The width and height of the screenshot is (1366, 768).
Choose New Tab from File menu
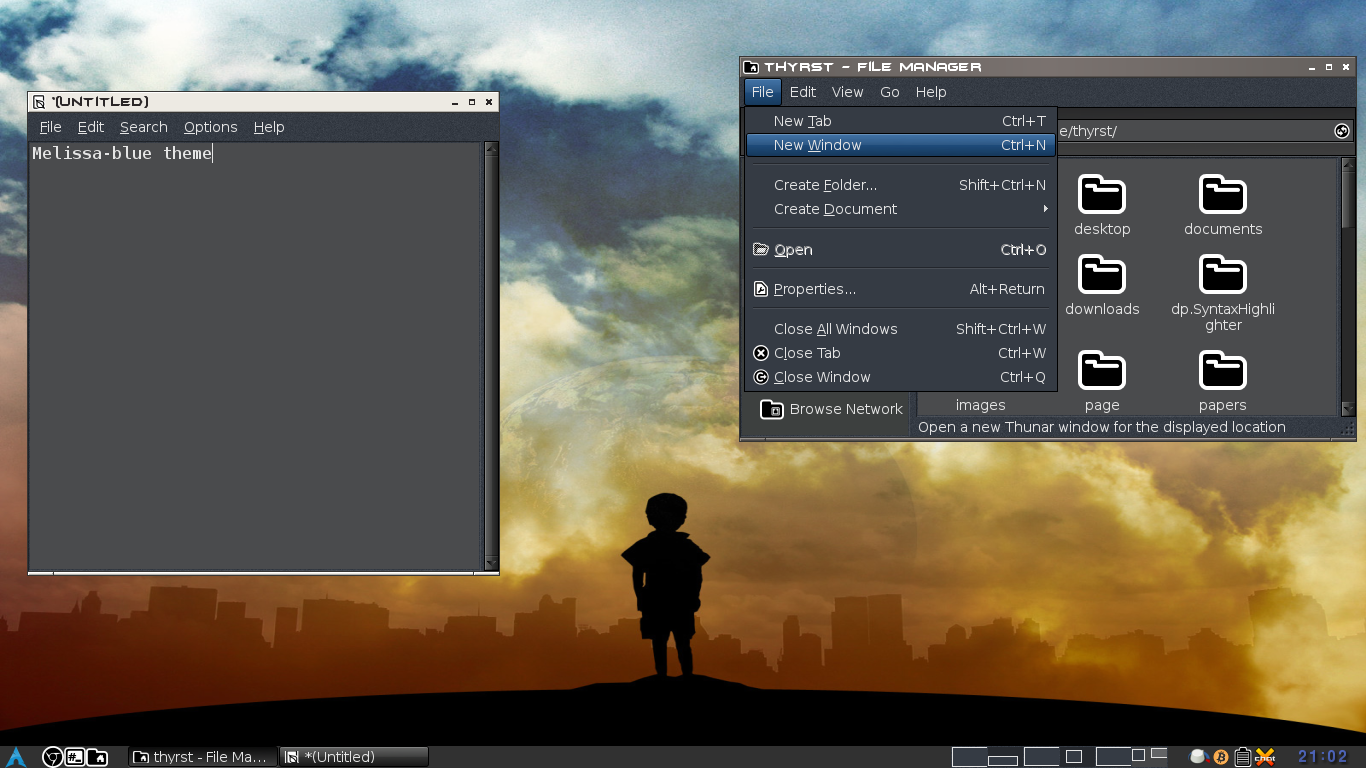(901, 121)
